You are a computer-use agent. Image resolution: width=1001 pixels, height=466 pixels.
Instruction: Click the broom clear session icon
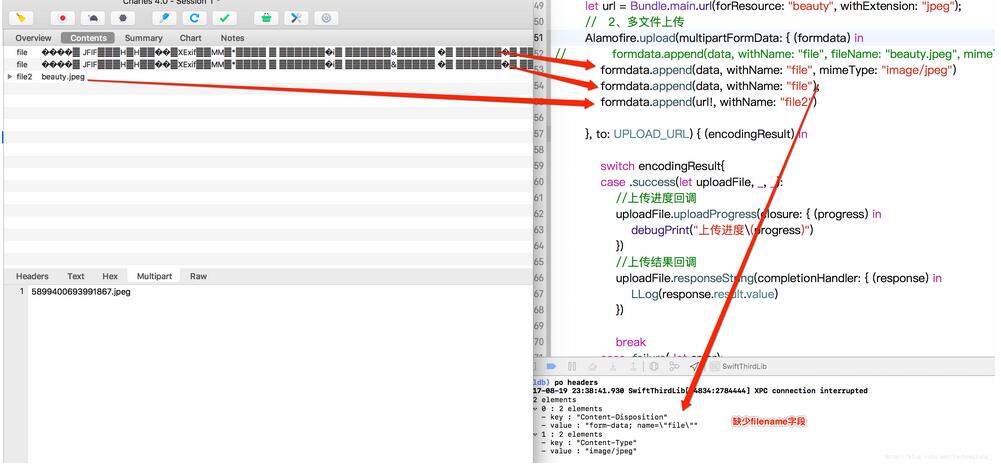[22, 17]
